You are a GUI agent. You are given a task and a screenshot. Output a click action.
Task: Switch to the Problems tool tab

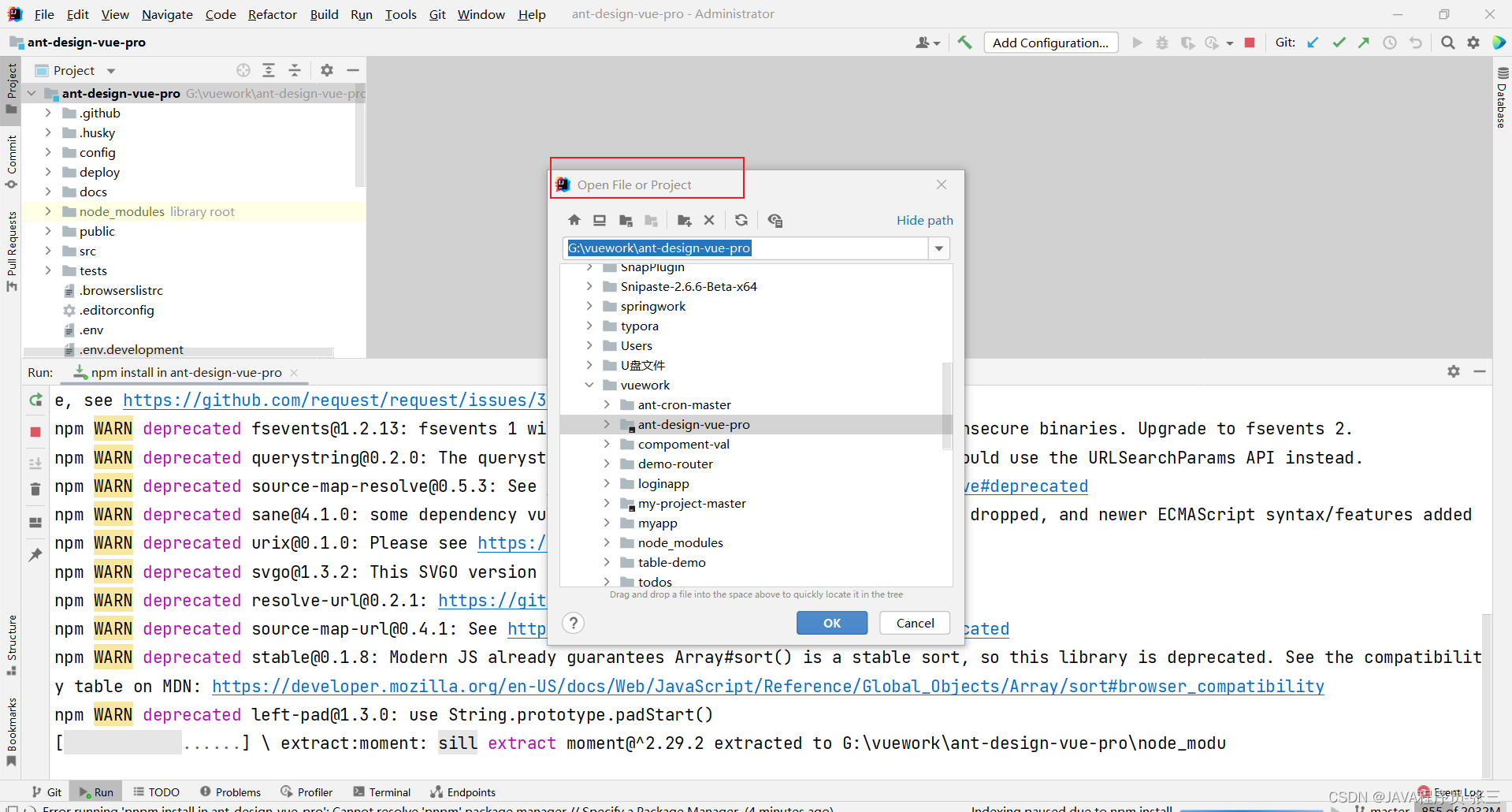point(230,792)
